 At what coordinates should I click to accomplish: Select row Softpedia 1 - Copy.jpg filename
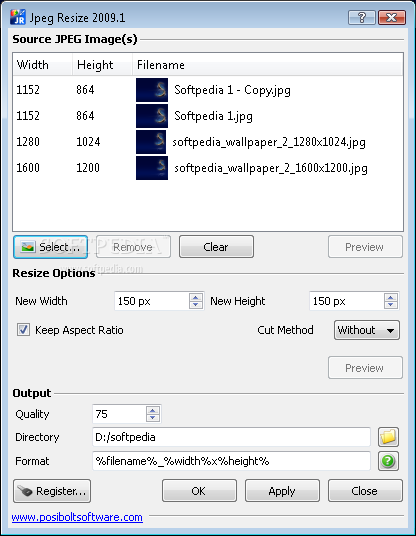[232, 90]
